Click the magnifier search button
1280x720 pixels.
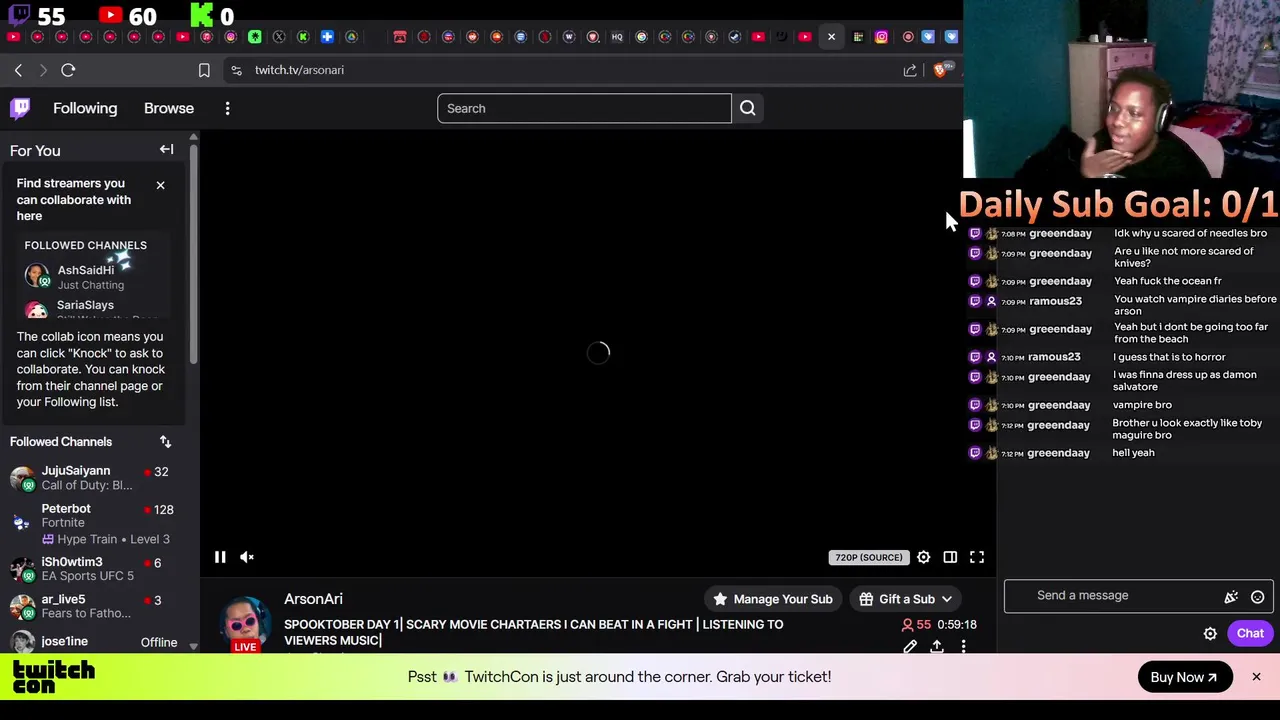(x=748, y=108)
